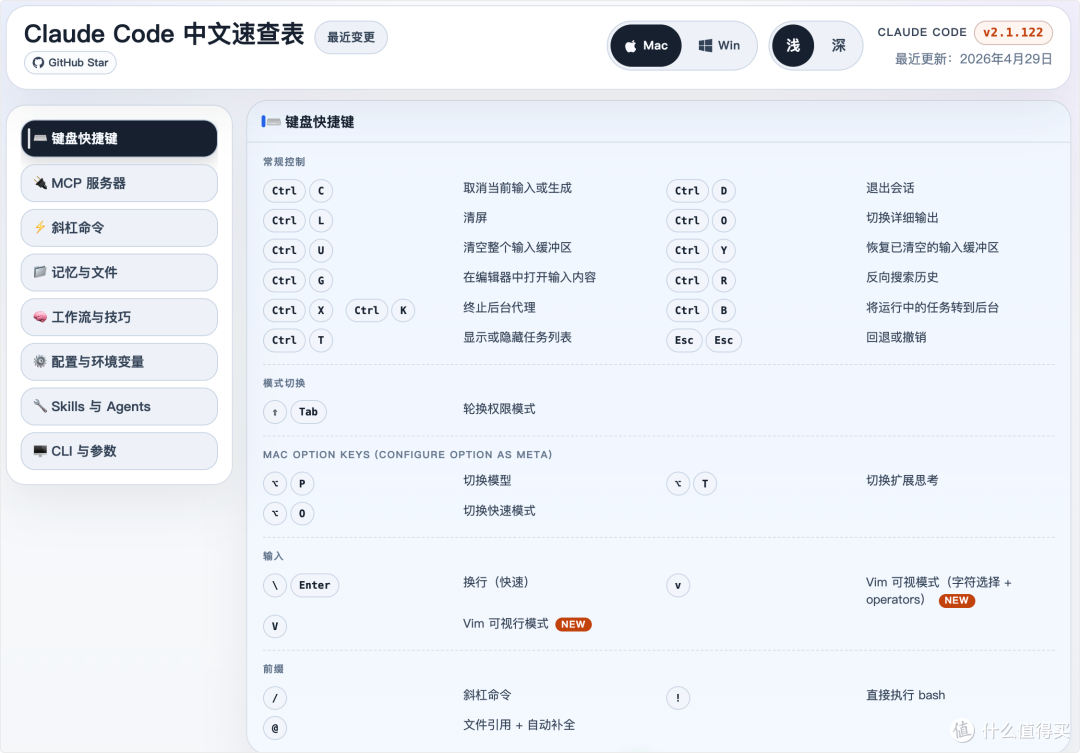Click the R key for 反向搜索历史
The height and width of the screenshot is (753, 1080).
point(723,280)
